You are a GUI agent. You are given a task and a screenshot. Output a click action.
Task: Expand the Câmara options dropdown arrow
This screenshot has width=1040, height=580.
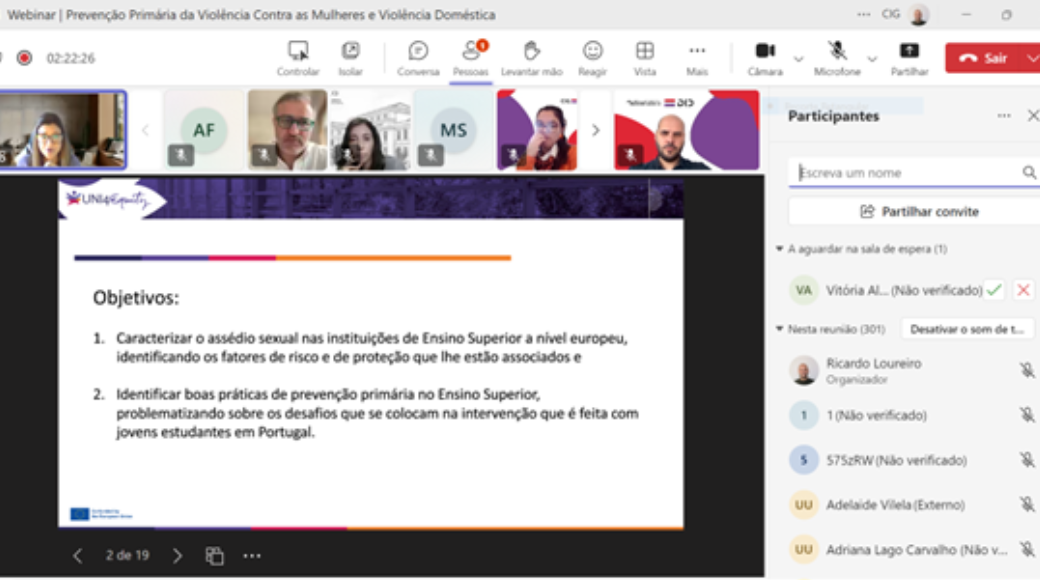click(798, 59)
